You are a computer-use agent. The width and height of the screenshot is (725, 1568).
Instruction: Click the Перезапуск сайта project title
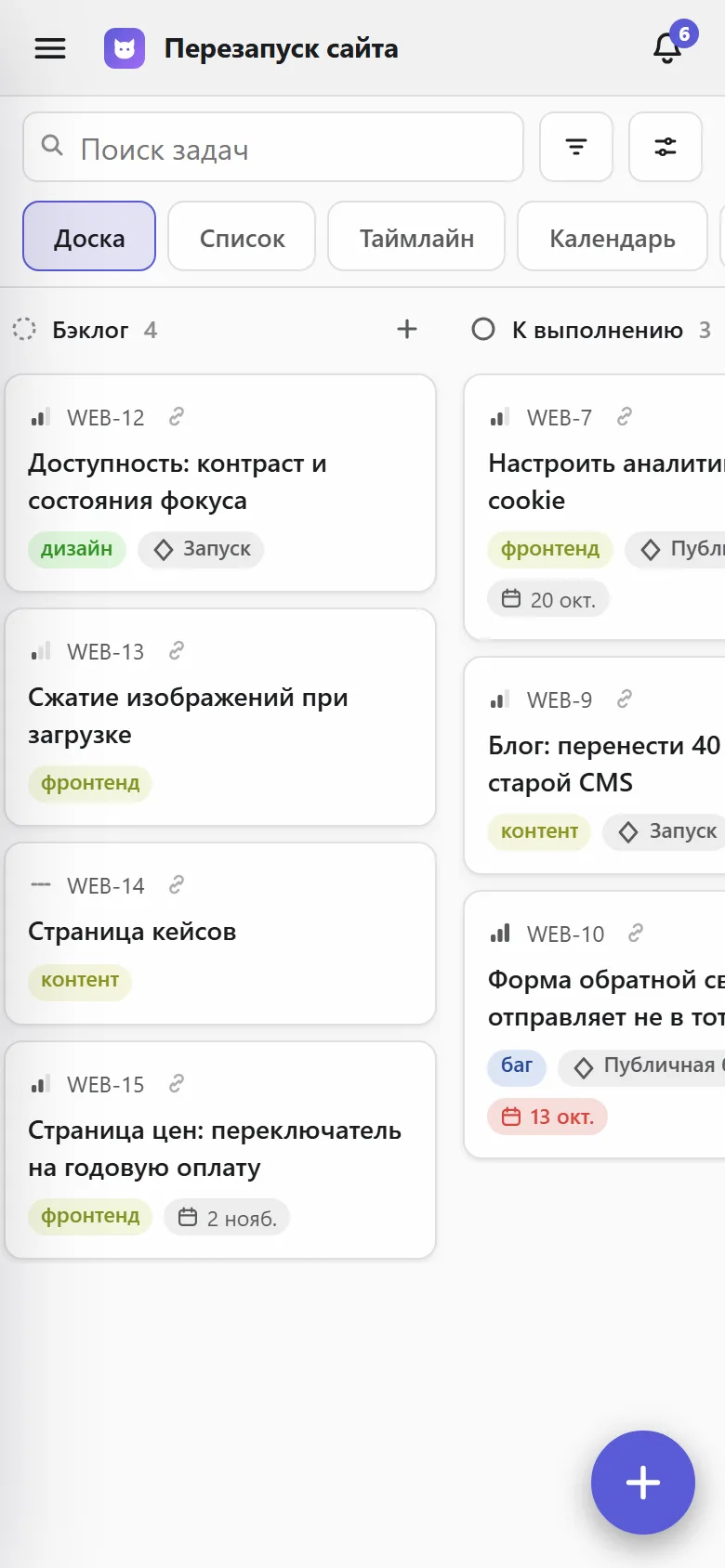click(282, 48)
